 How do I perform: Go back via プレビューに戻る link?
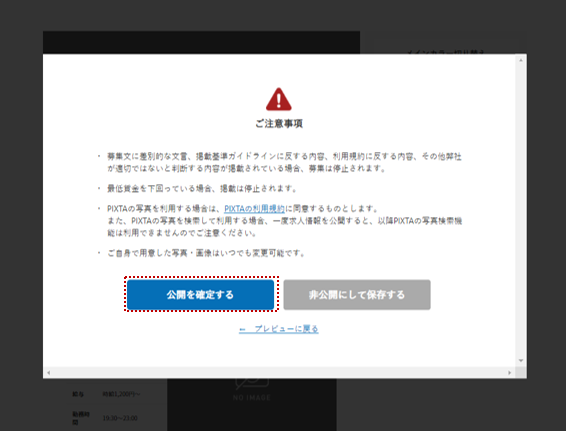pyautogui.click(x=279, y=329)
